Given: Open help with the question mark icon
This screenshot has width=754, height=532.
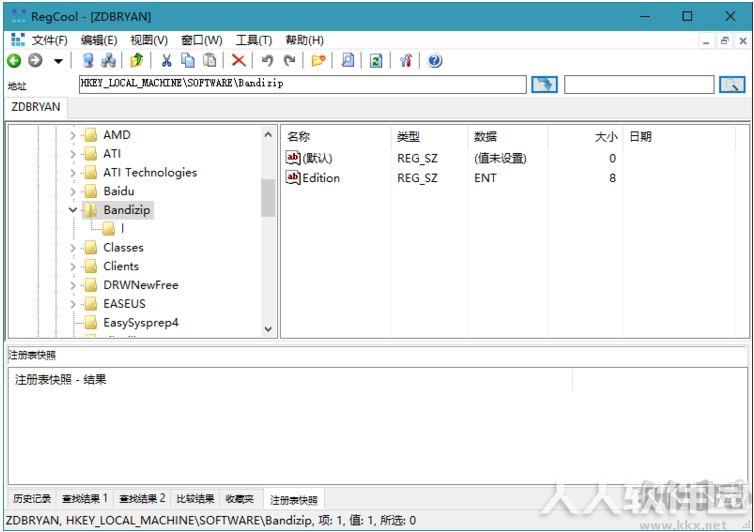Looking at the screenshot, I should click(435, 61).
